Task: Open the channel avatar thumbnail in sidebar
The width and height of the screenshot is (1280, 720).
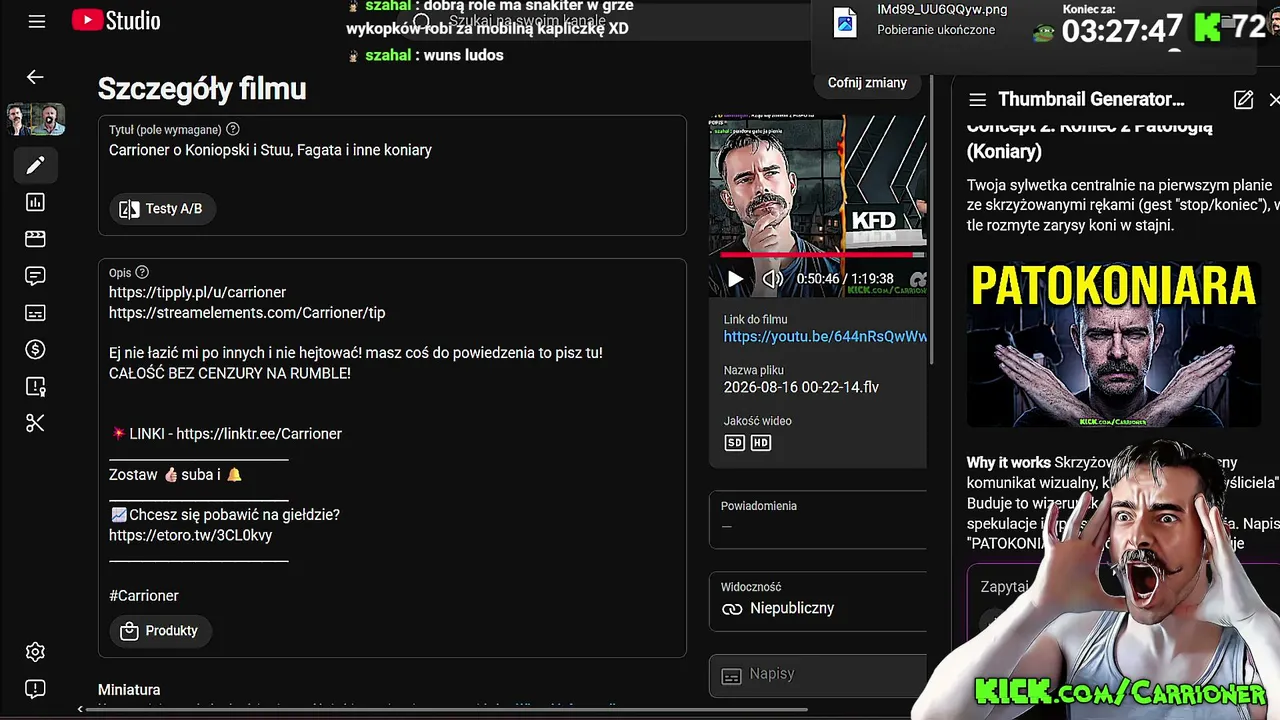Action: (36, 120)
